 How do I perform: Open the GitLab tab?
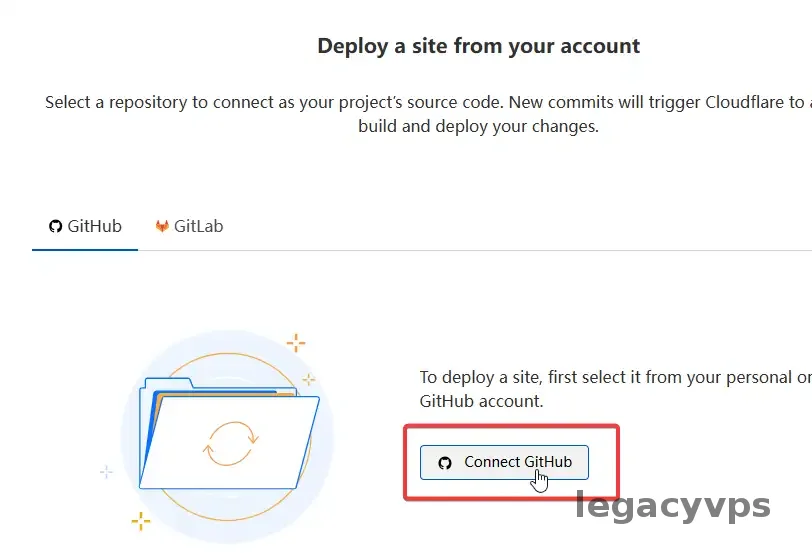coord(189,226)
